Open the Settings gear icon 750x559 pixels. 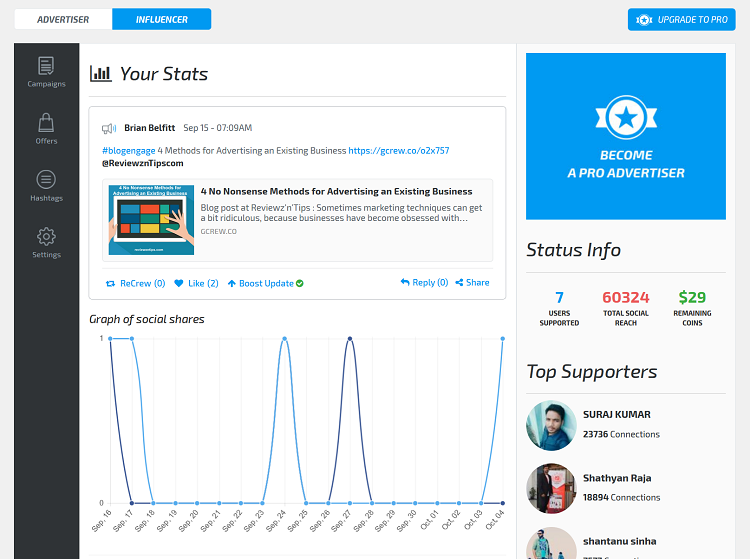click(46, 236)
